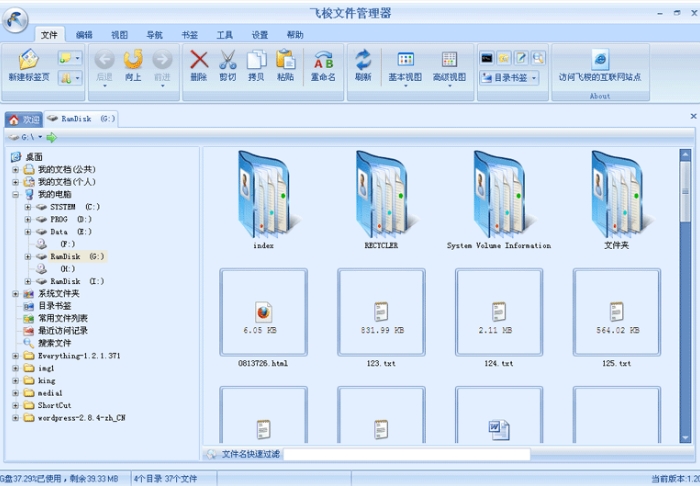700x486 pixels.
Task: Open the File (文件) ribbon tab
Action: point(49,35)
